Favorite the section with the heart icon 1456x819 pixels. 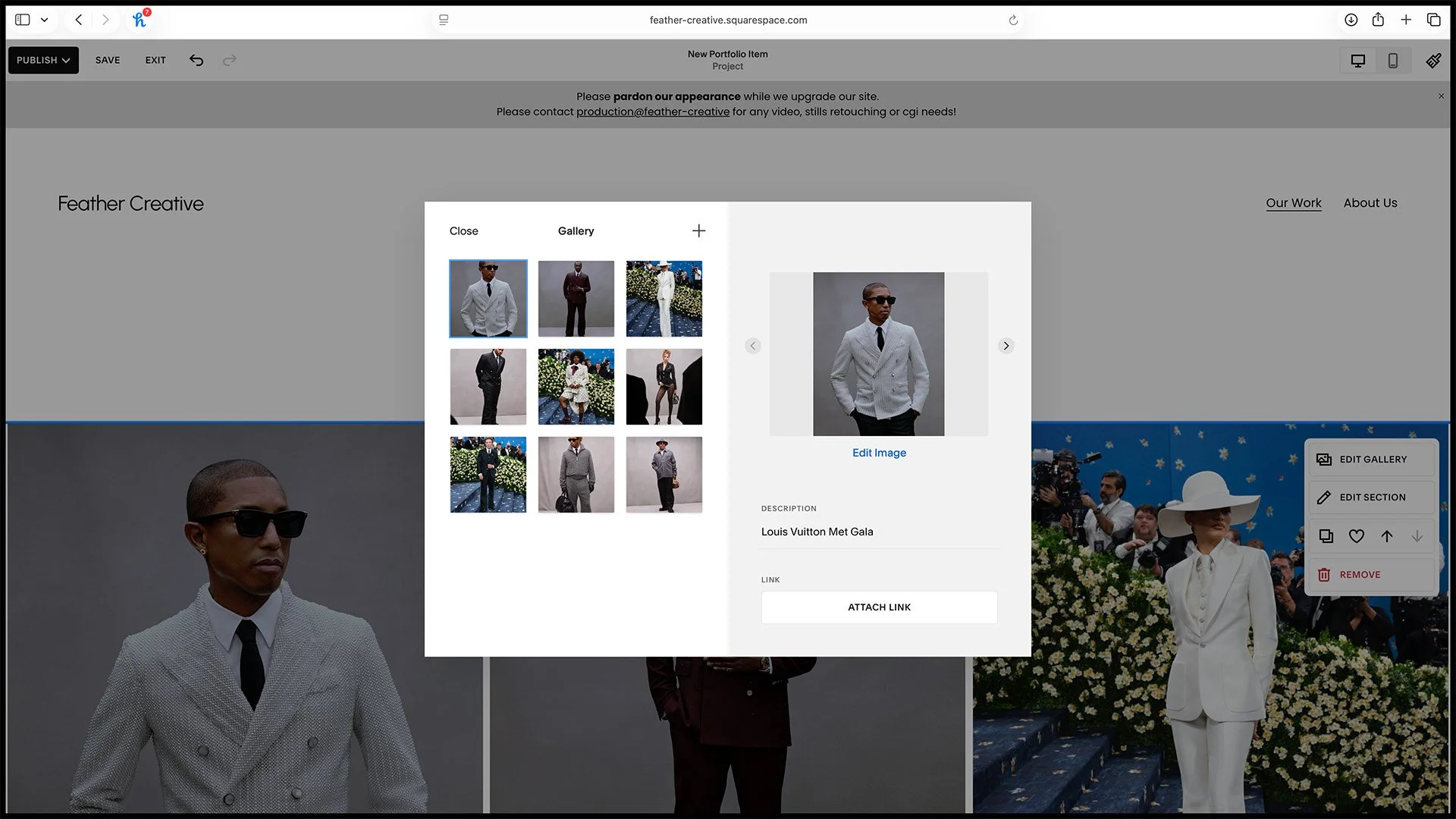(1356, 536)
